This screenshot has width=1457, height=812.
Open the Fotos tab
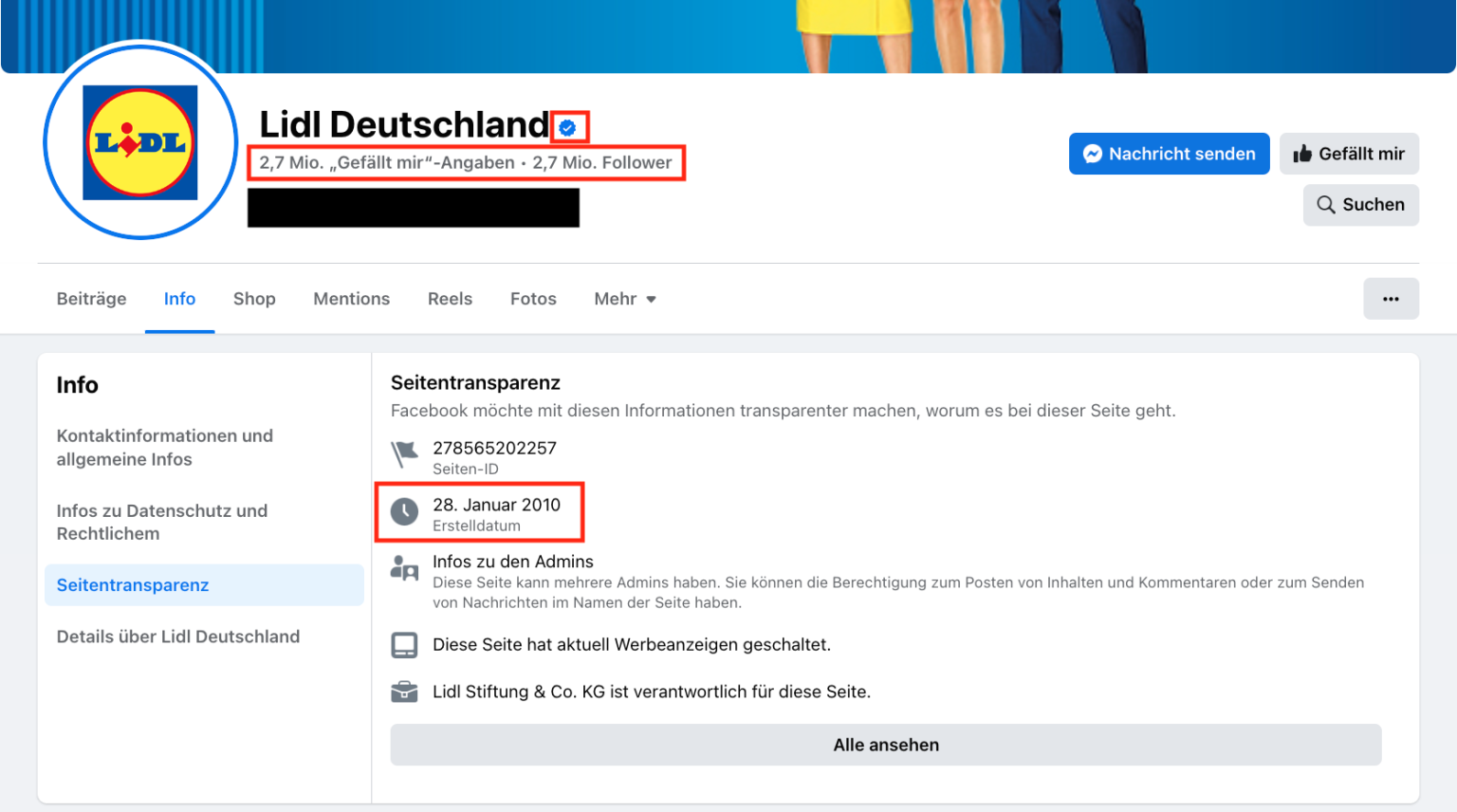pyautogui.click(x=532, y=299)
